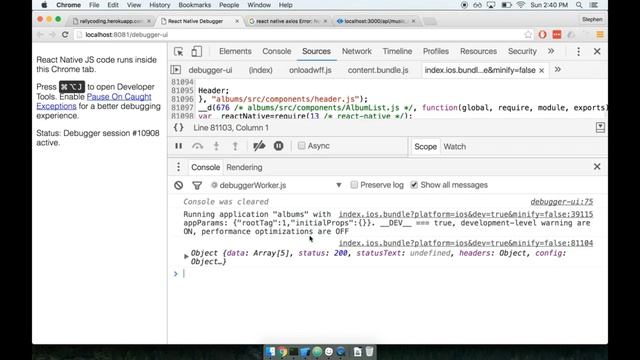Toggle the drawer icon beside Line 81103
Image resolution: width=640 pixels, height=360 pixels.
600,127
